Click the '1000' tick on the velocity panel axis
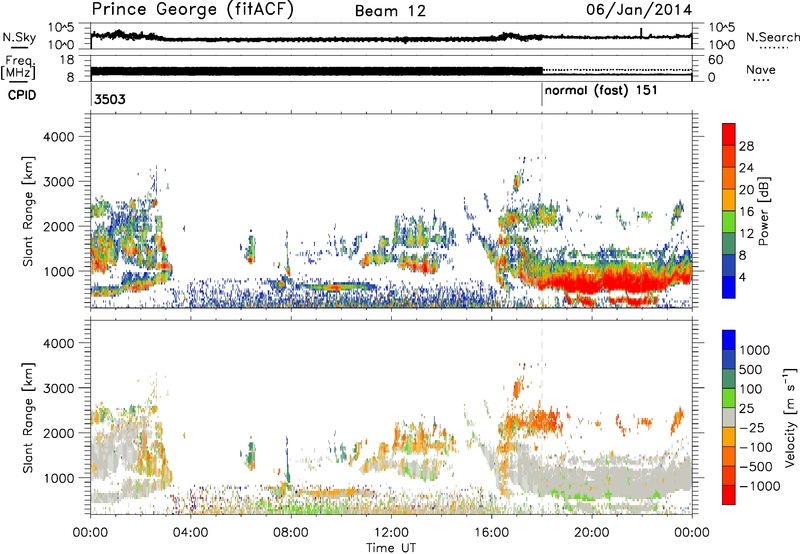800x554 pixels. coord(59,478)
